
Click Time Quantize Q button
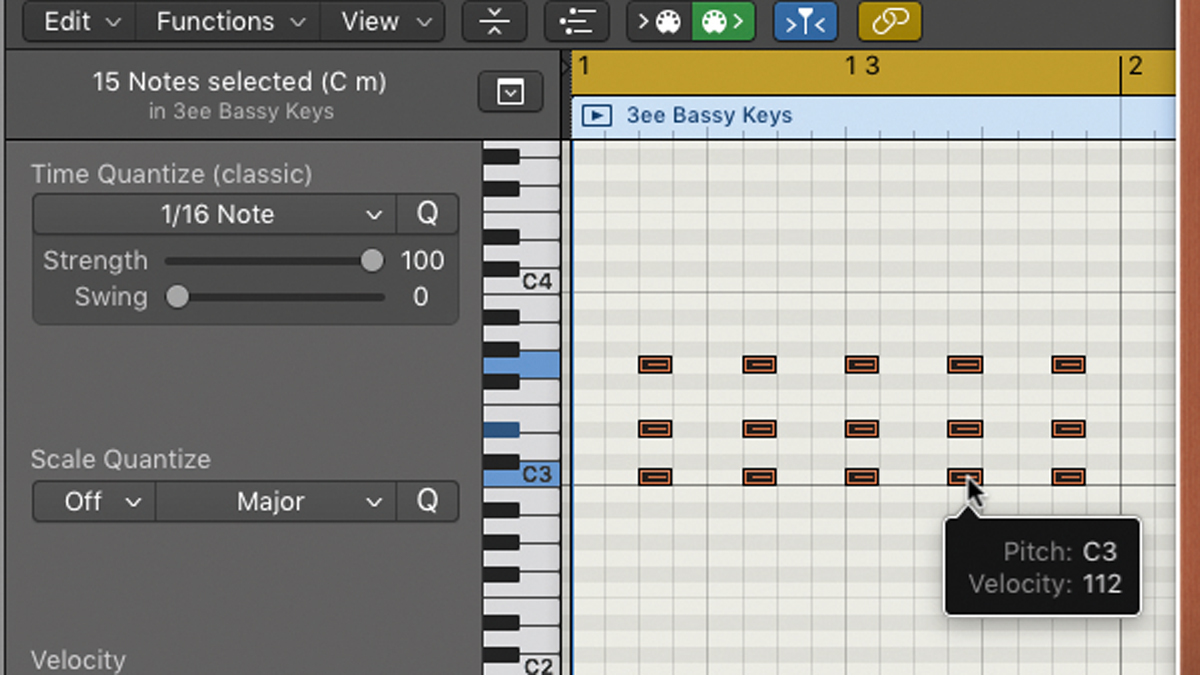coord(427,214)
